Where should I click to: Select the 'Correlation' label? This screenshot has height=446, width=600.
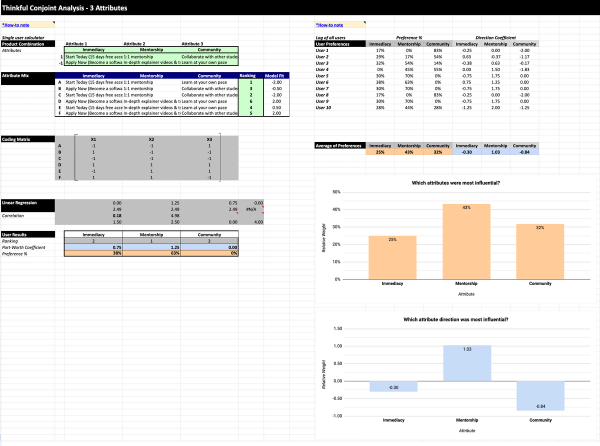click(x=13, y=216)
